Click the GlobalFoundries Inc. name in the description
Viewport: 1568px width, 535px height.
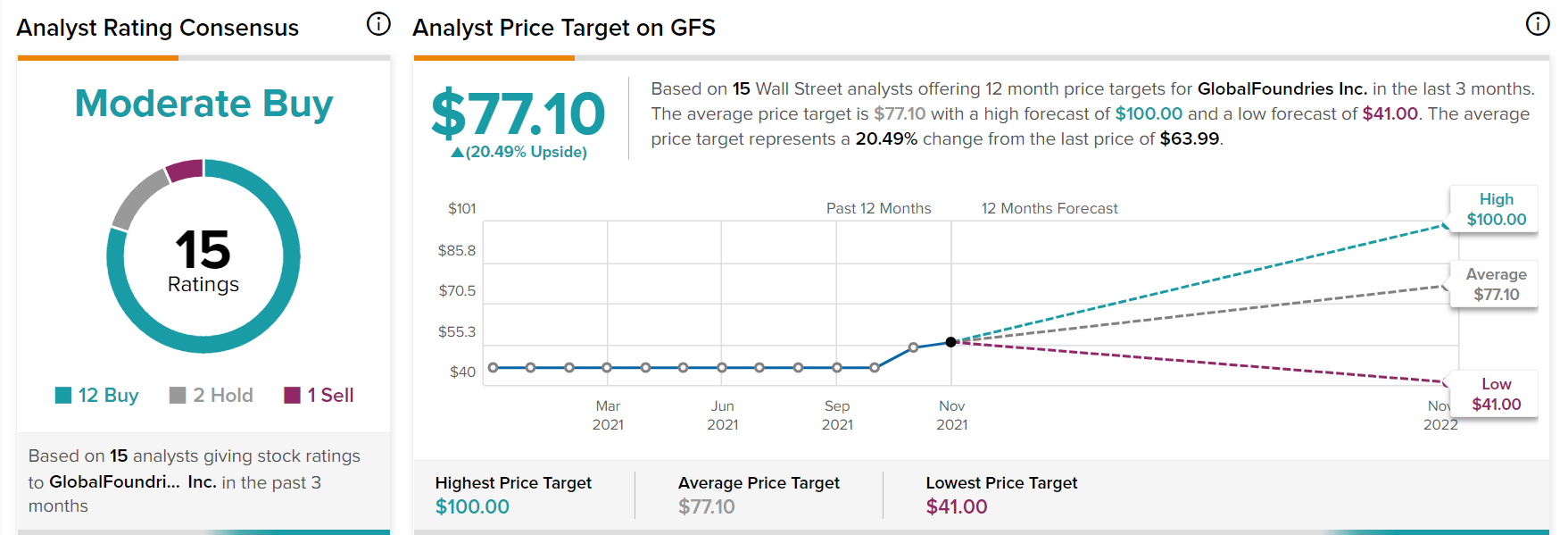click(1282, 89)
